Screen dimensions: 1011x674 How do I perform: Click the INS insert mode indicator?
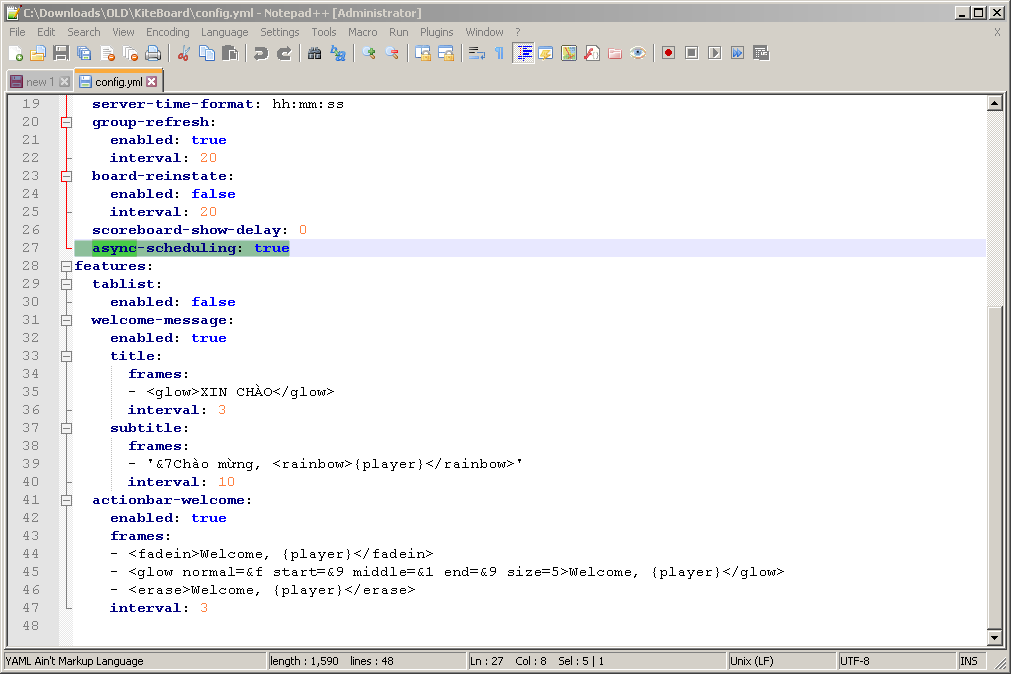[x=968, y=661]
